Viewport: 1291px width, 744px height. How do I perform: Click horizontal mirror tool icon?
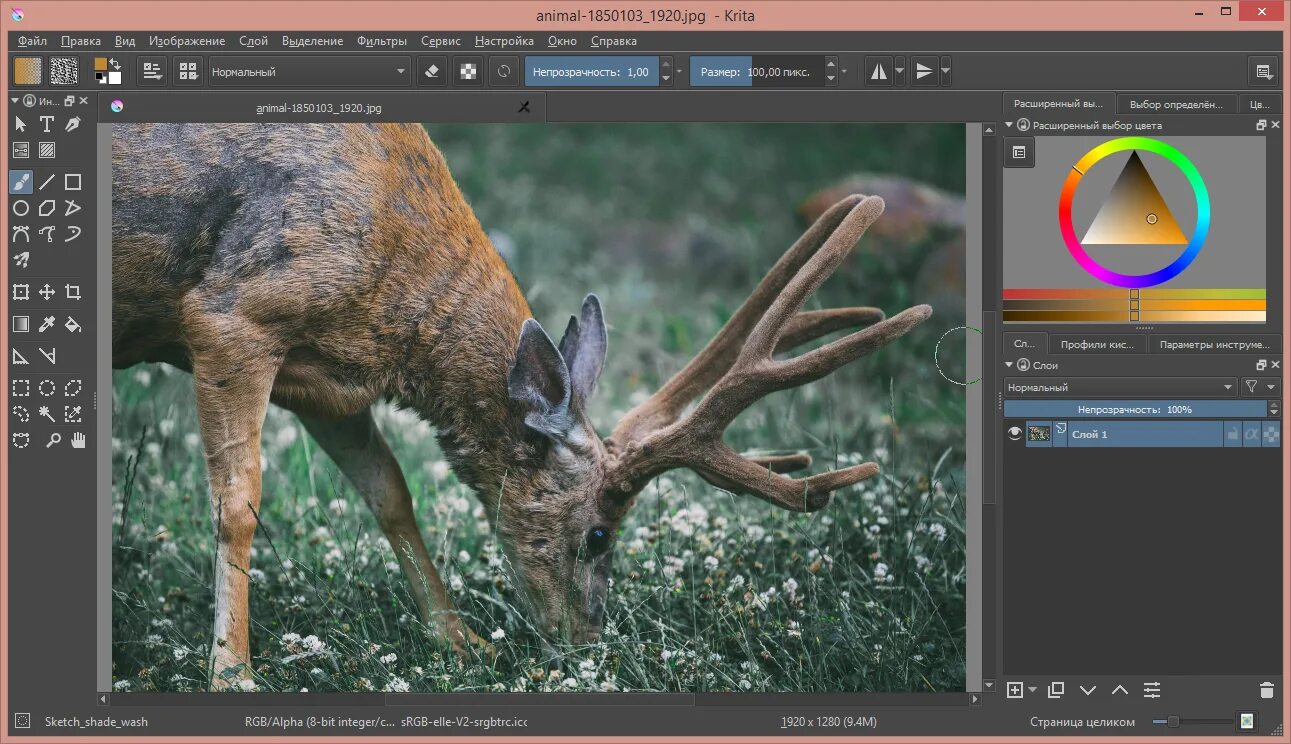coord(878,72)
